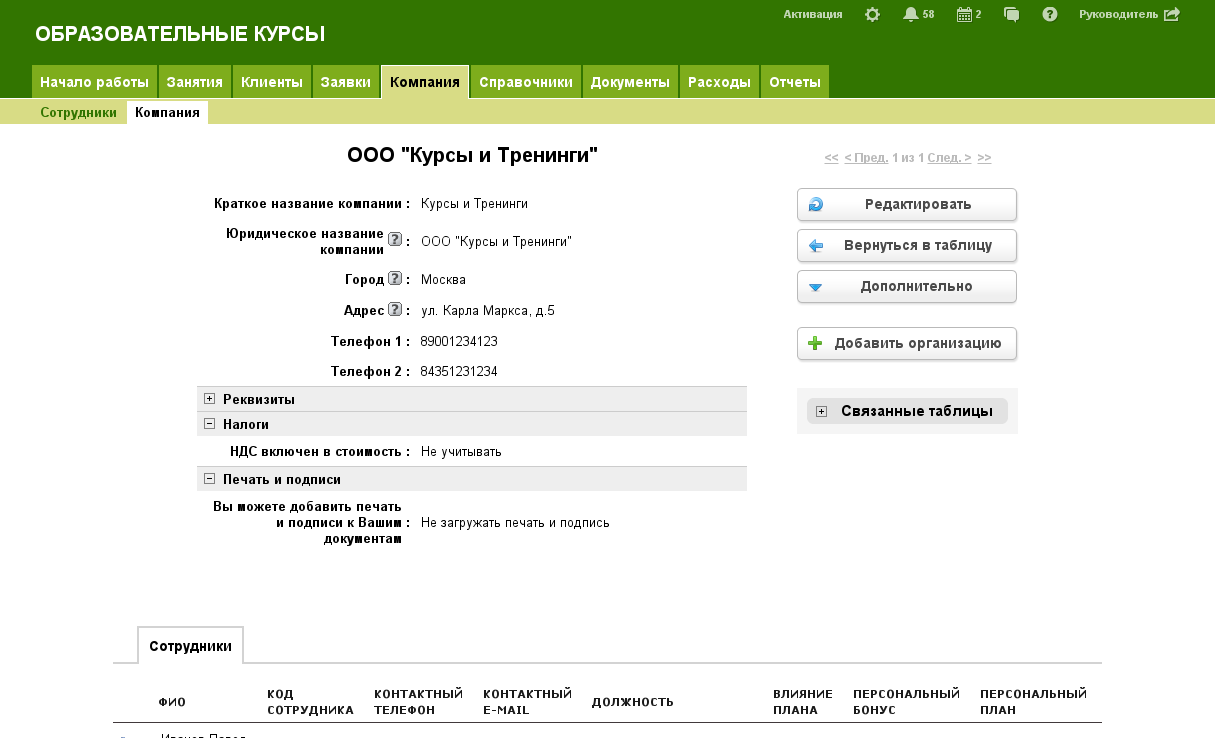The width and height of the screenshot is (1215, 738).
Task: Click help icon next to Адрес
Action: [x=395, y=310]
